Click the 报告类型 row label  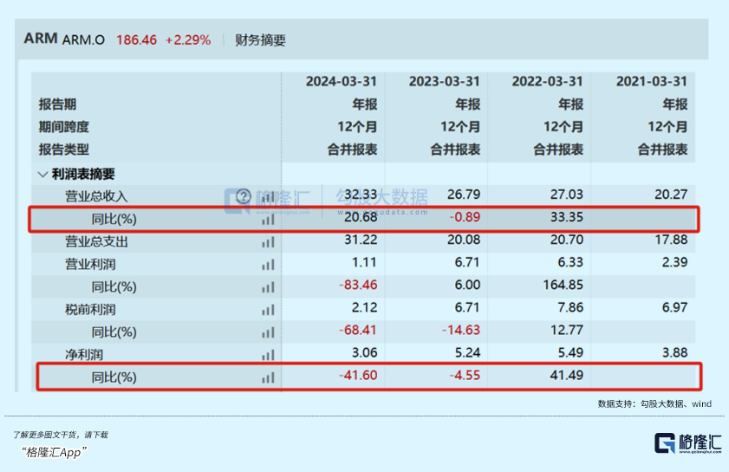click(63, 150)
